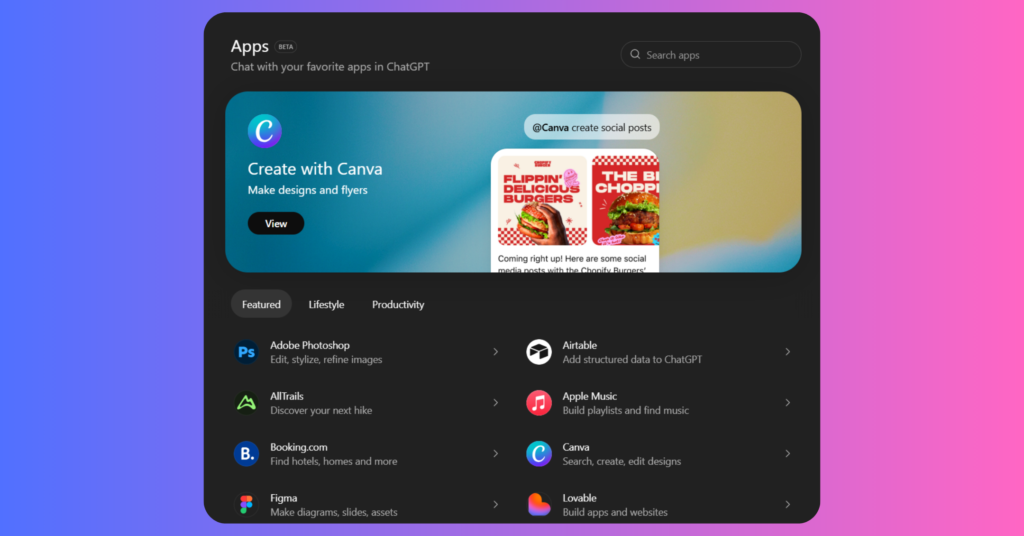Click 'Edit, stylize, refine images' text
The width and height of the screenshot is (1024, 536).
click(x=326, y=360)
